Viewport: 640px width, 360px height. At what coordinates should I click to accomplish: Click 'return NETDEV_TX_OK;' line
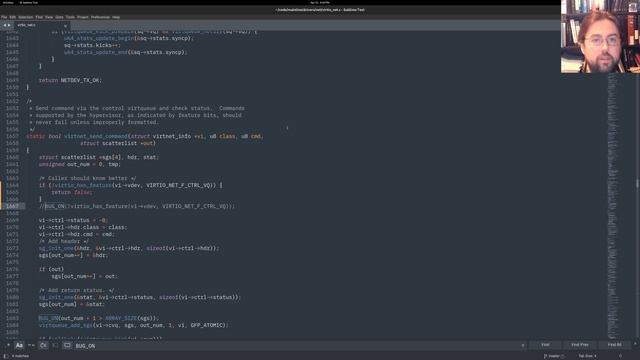pos(70,80)
